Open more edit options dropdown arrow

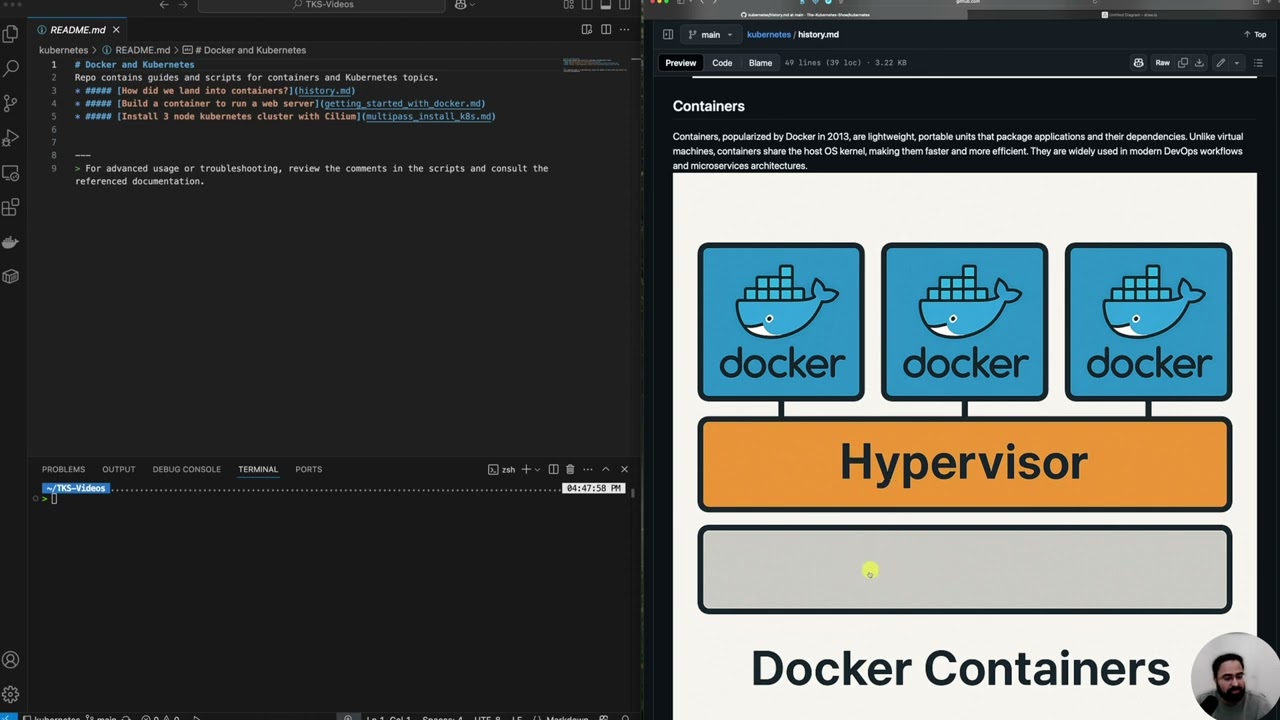tap(1237, 63)
